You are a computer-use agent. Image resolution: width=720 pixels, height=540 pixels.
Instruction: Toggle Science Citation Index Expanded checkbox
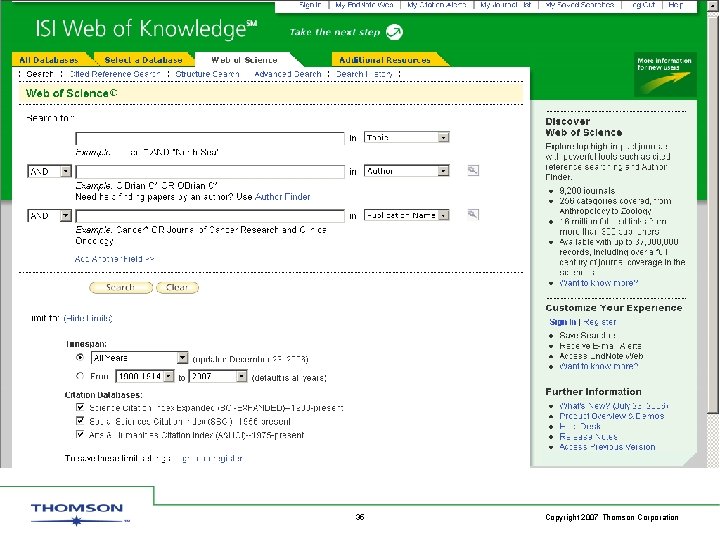click(x=80, y=407)
